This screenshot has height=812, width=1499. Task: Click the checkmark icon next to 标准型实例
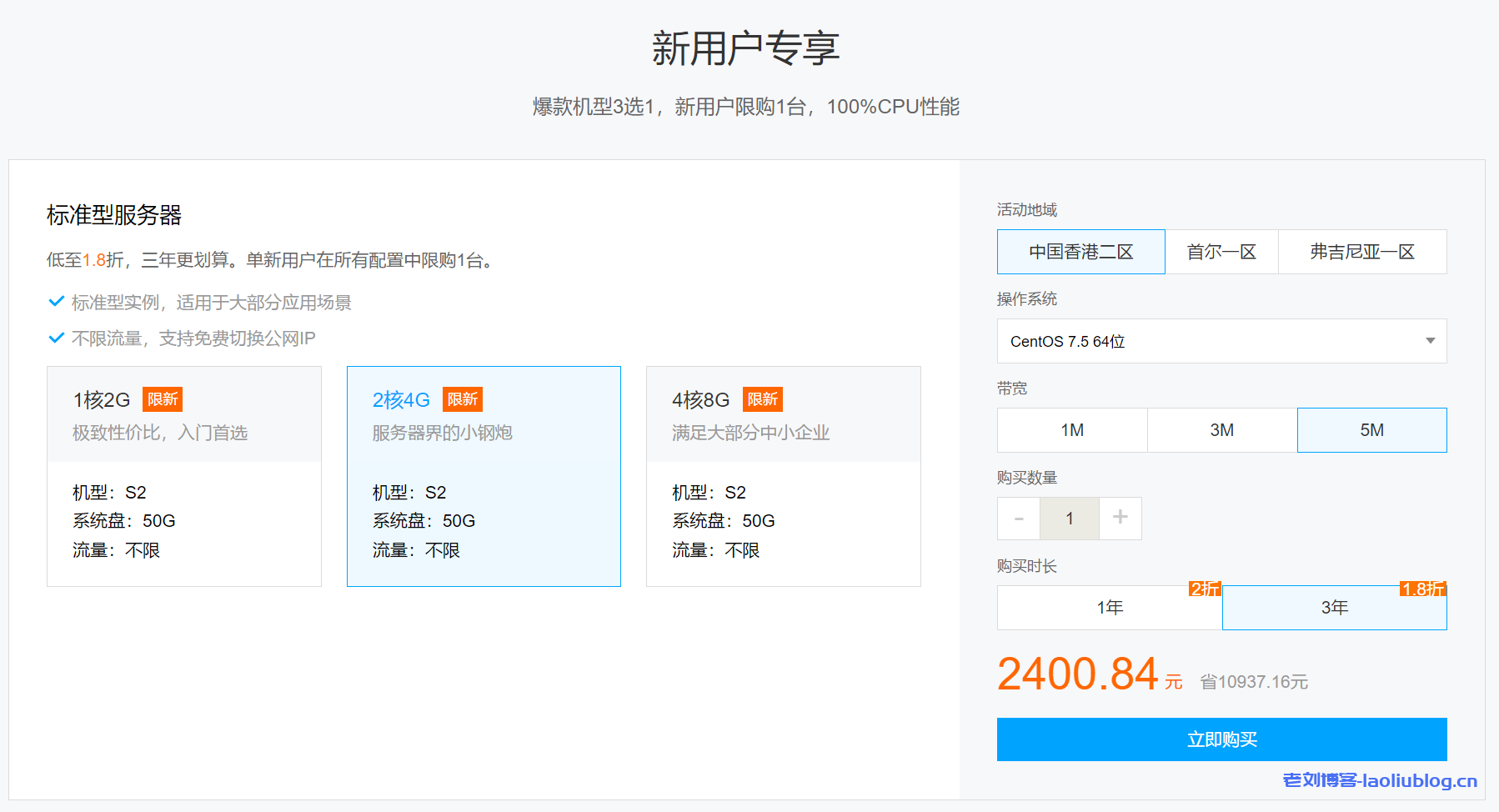[x=56, y=301]
